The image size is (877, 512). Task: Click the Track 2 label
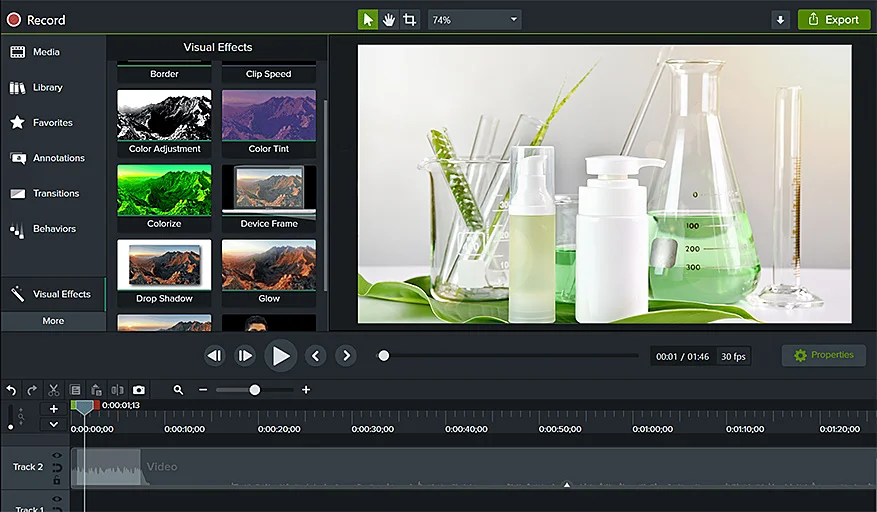coord(28,467)
